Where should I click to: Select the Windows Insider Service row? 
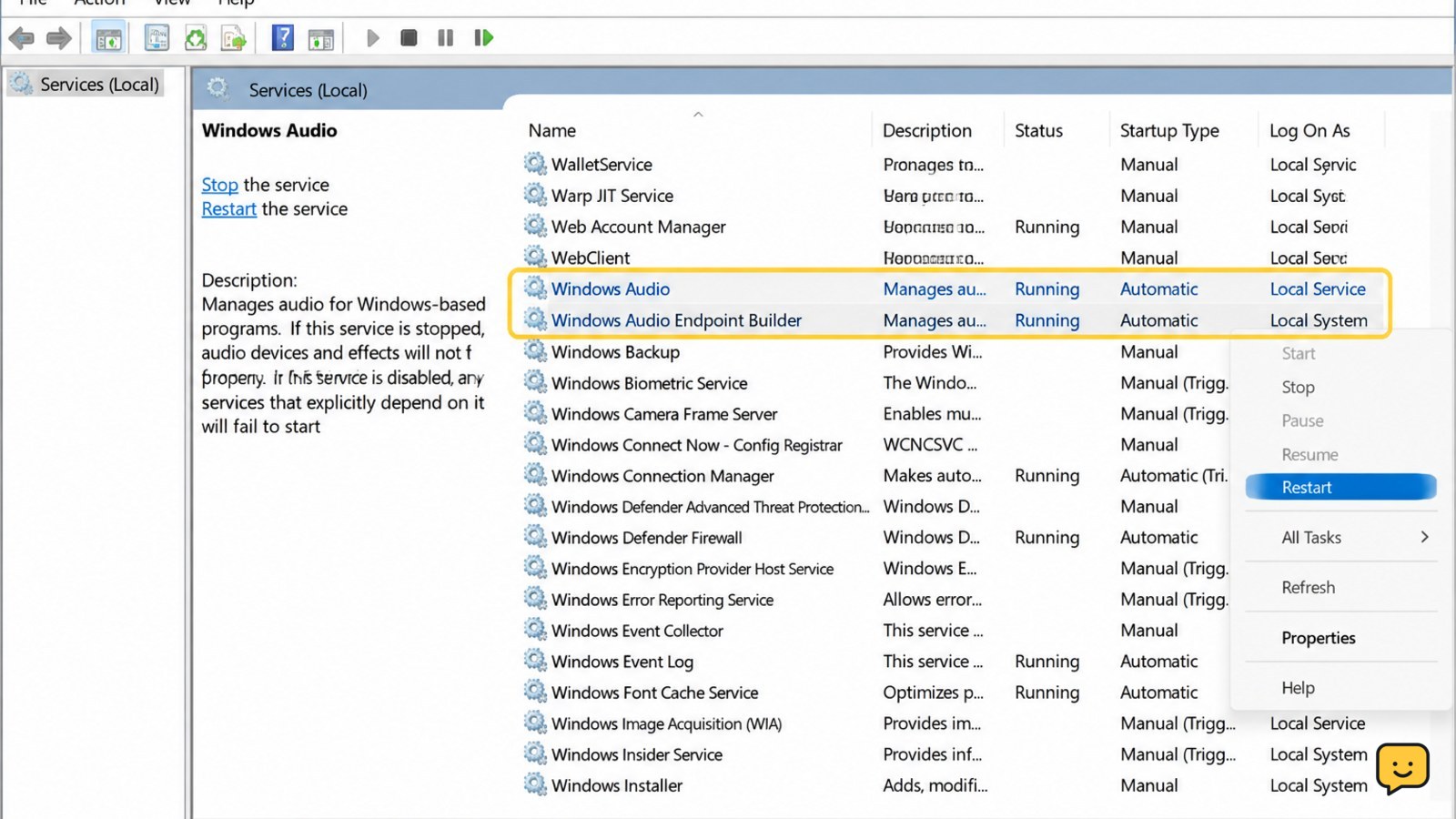pyautogui.click(x=637, y=754)
